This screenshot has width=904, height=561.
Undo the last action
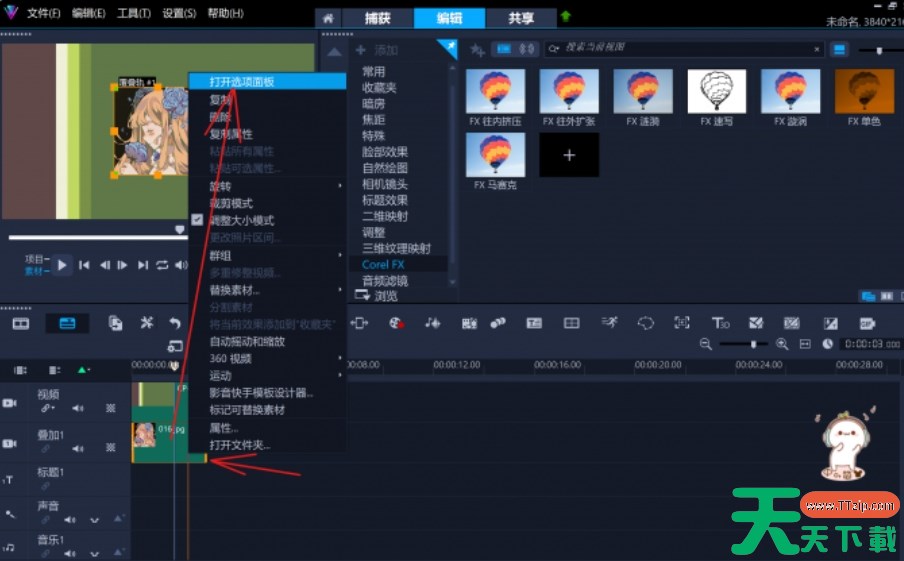(x=175, y=323)
